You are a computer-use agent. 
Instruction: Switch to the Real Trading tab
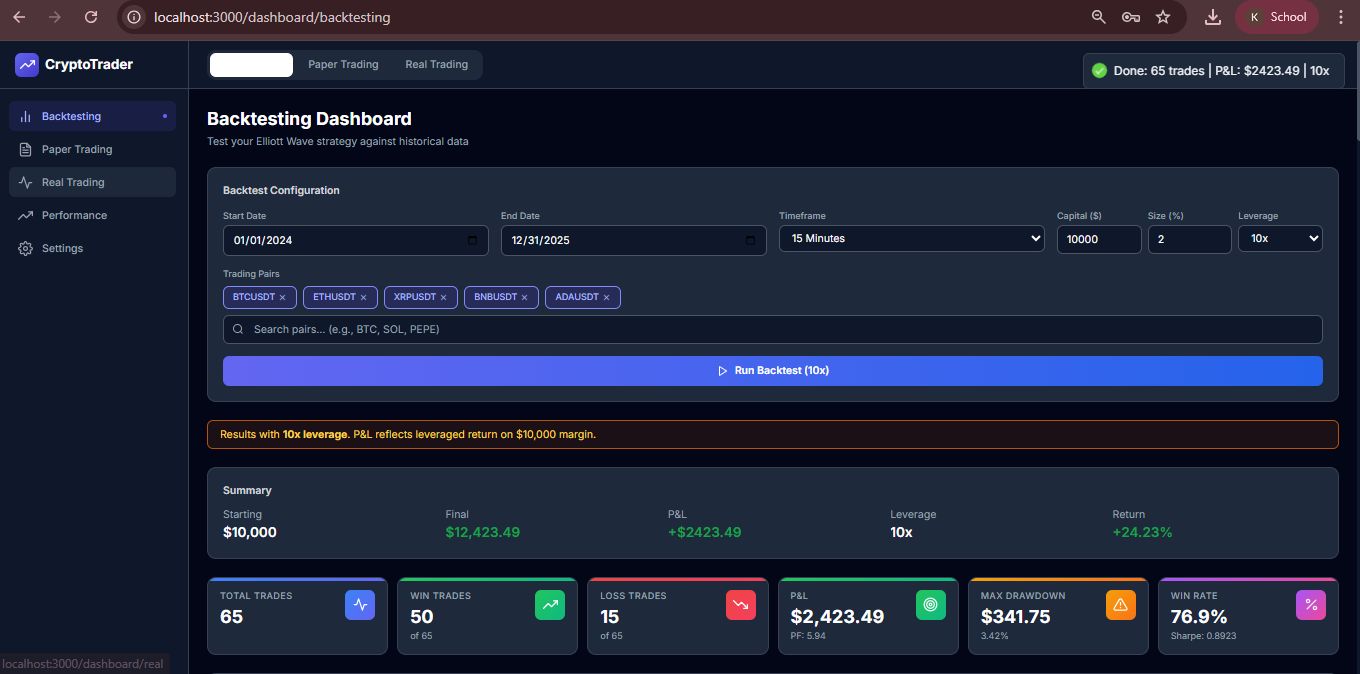(436, 65)
